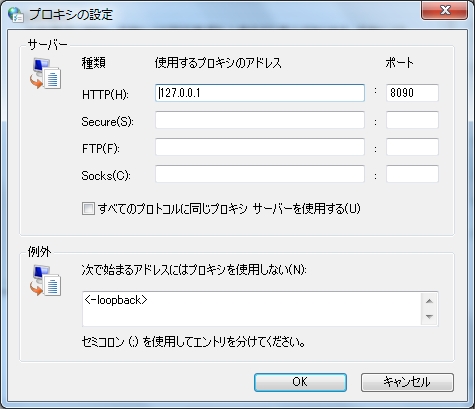Click the FTP proxy address field
The image size is (475, 409).
[x=260, y=147]
